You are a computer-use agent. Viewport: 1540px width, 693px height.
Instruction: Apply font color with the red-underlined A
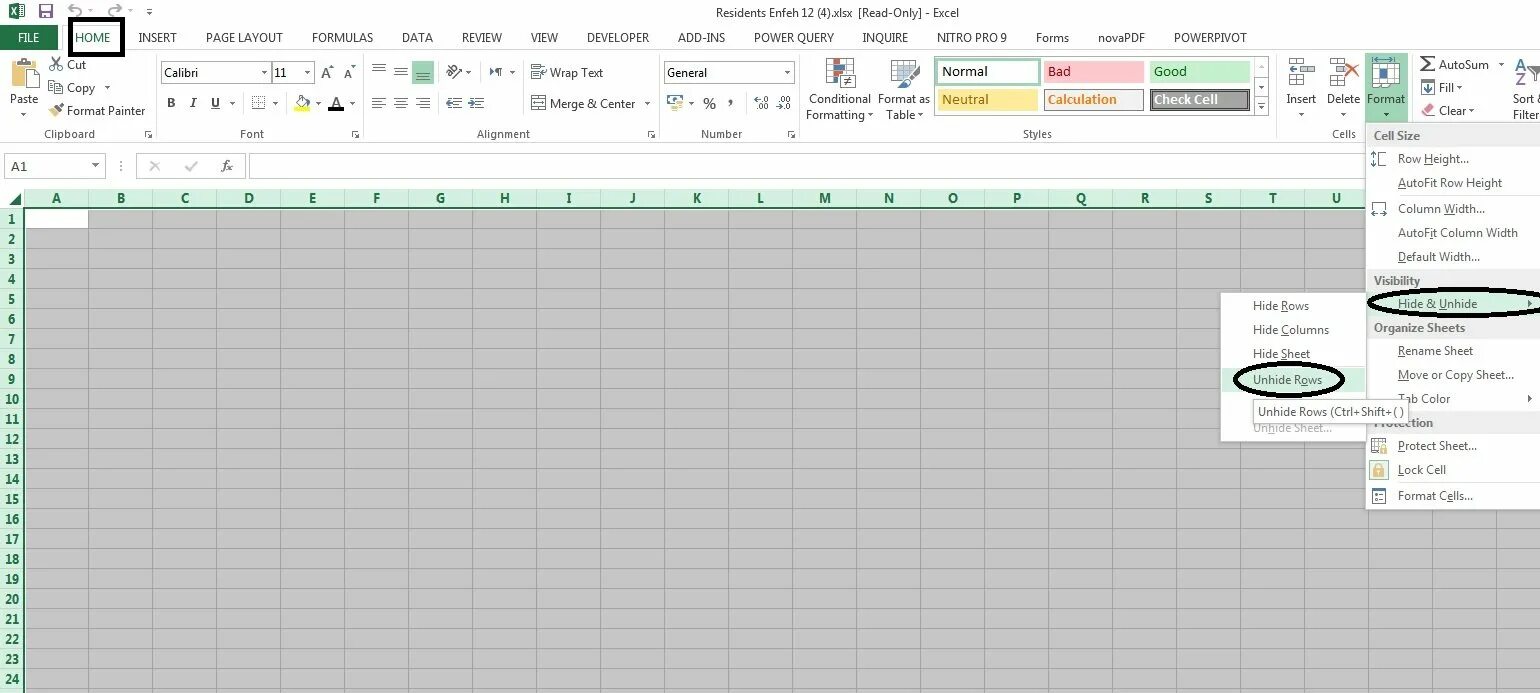[x=336, y=103]
